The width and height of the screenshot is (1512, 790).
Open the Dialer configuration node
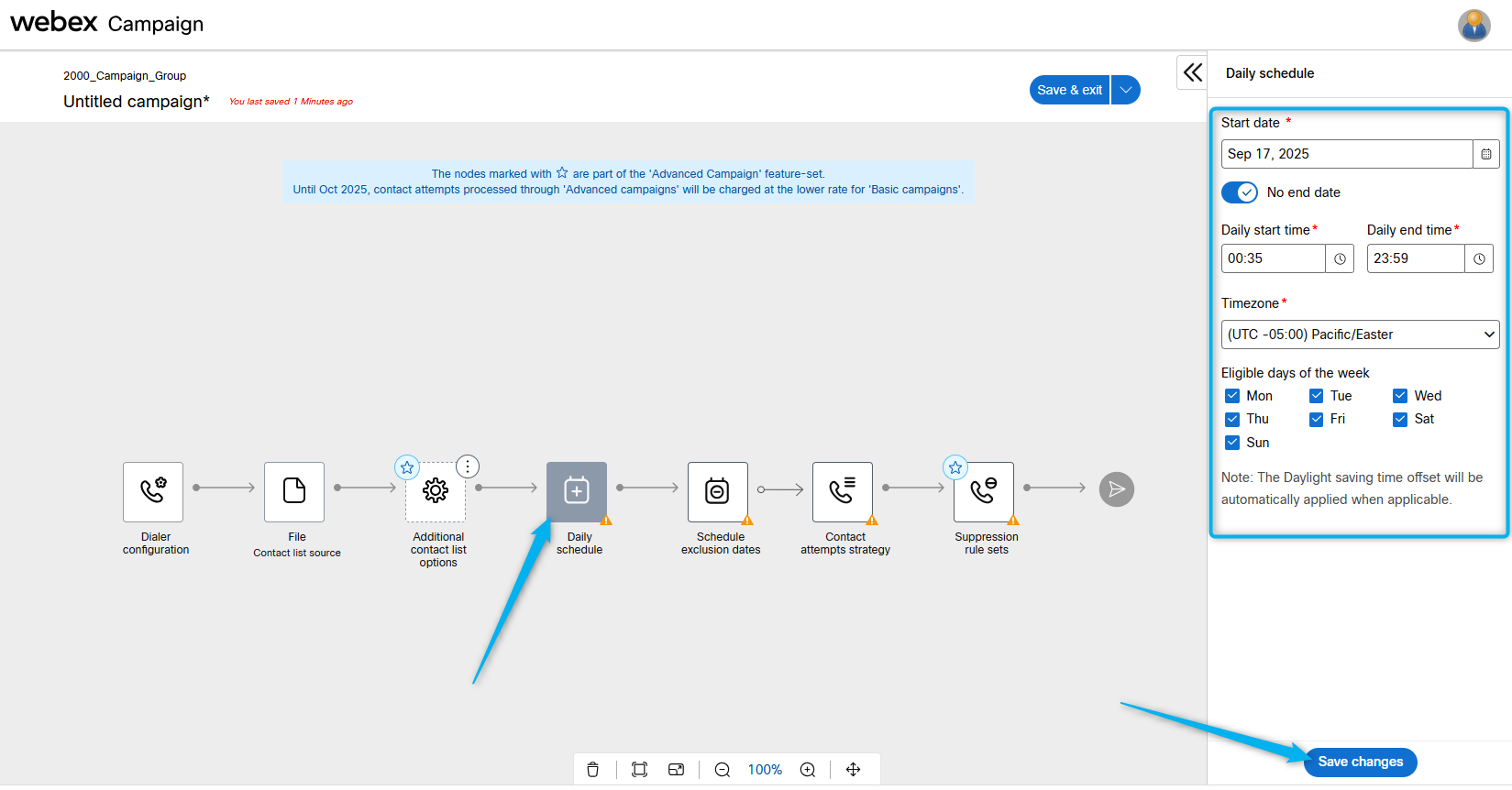153,491
